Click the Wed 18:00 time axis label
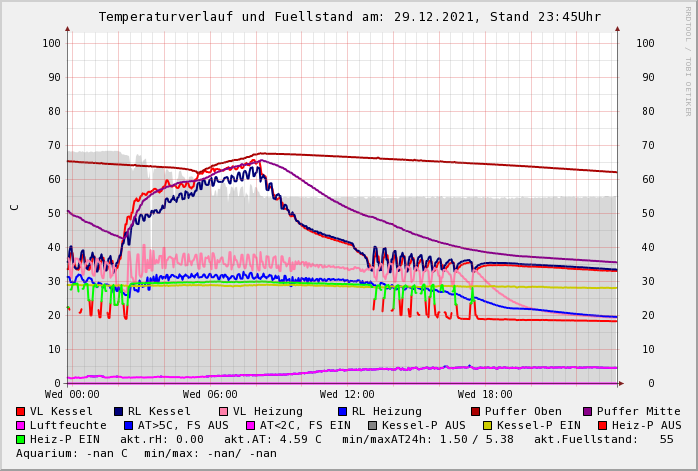This screenshot has width=698, height=471. coord(485,395)
